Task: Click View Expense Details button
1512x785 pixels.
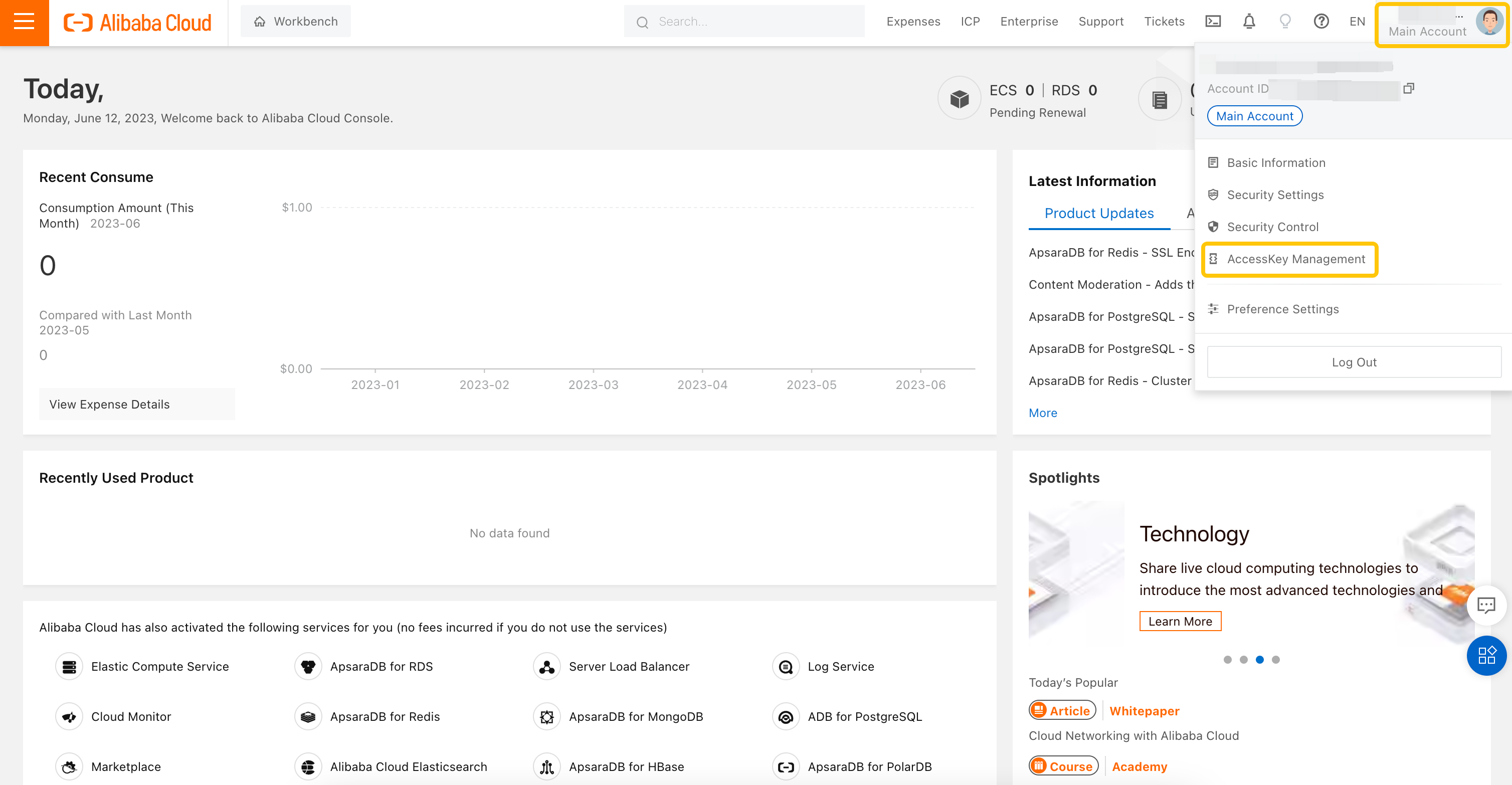Action: [137, 404]
